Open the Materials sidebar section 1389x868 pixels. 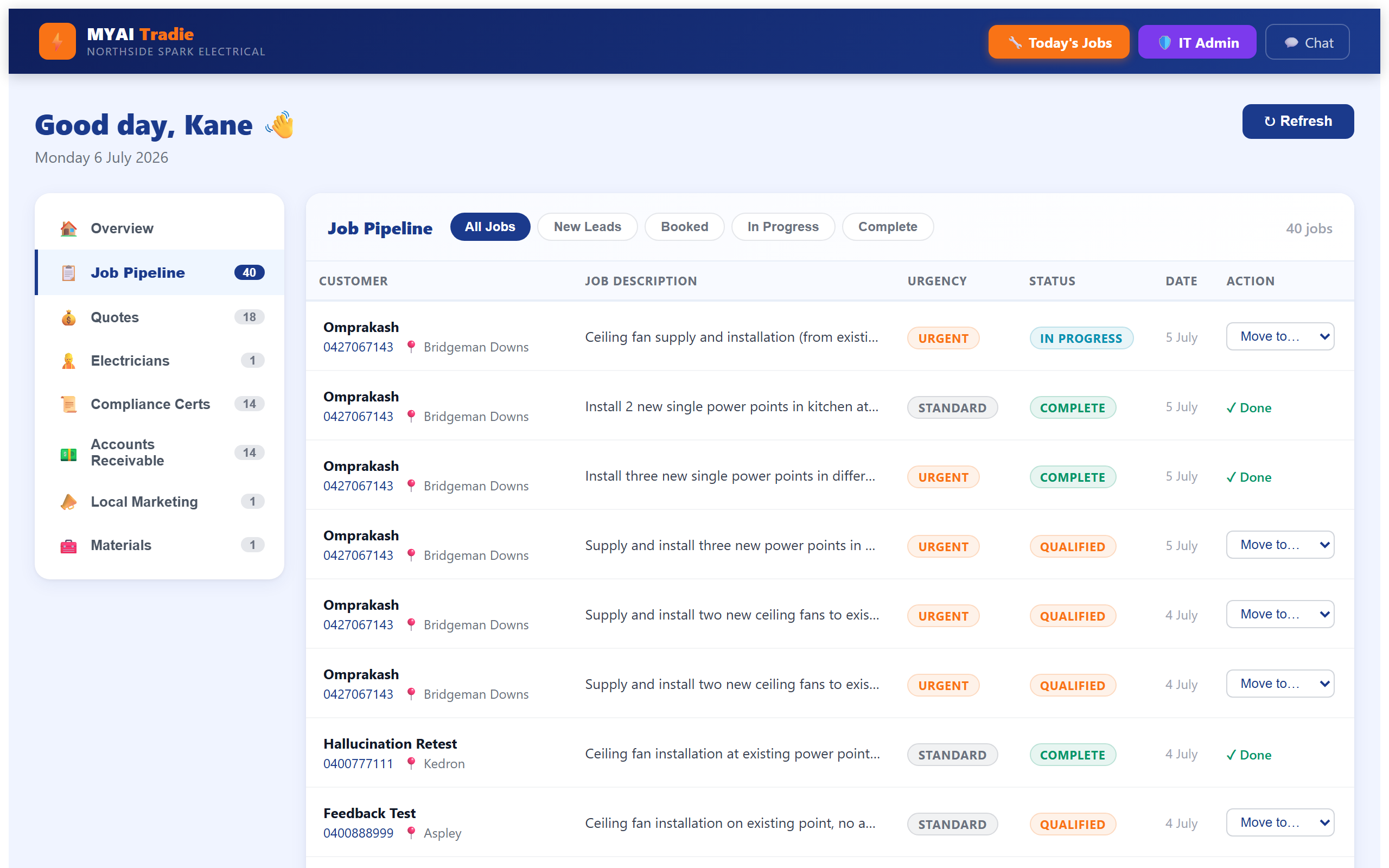(160, 545)
